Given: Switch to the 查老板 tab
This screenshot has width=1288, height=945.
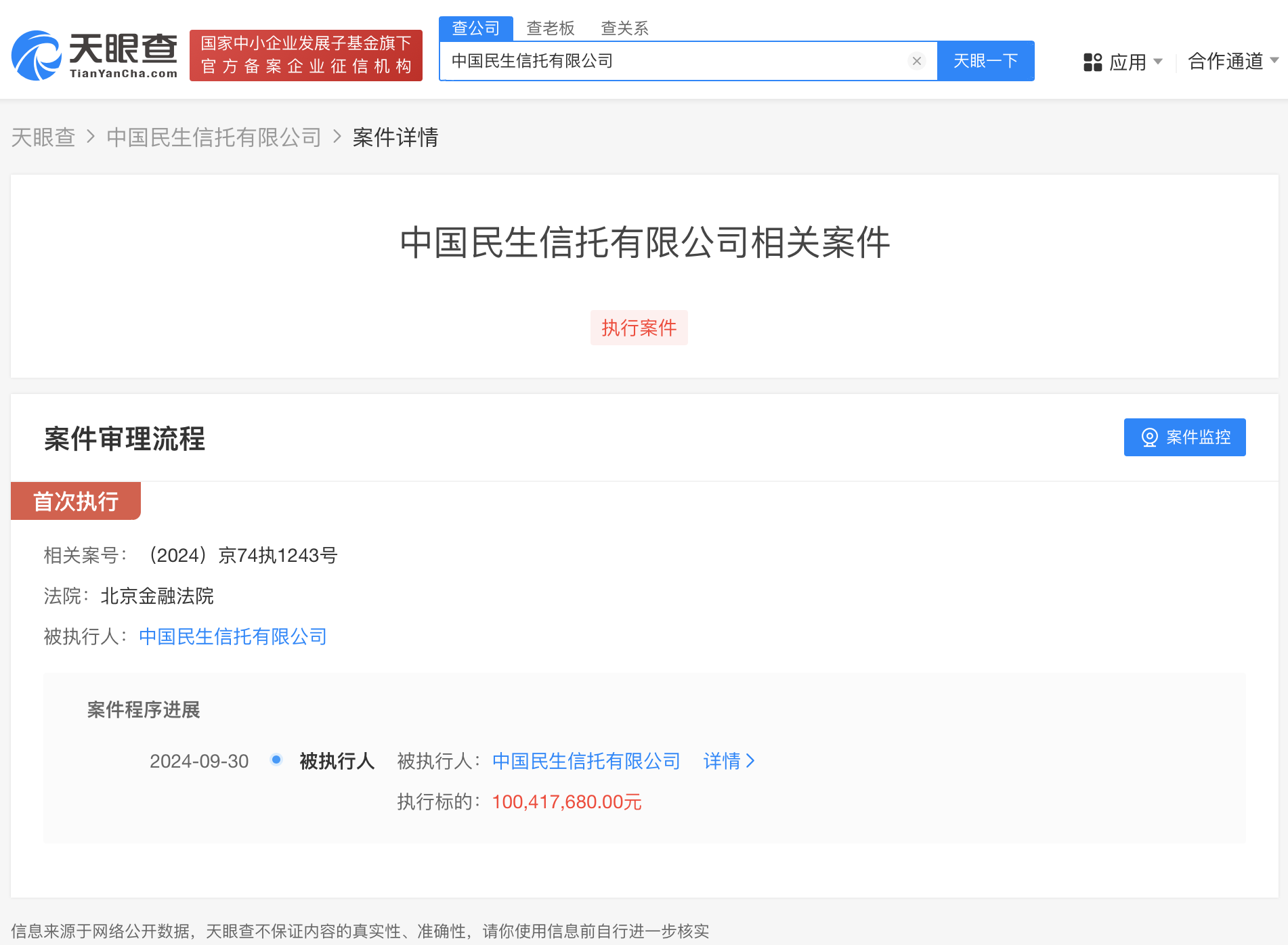Looking at the screenshot, I should (551, 28).
